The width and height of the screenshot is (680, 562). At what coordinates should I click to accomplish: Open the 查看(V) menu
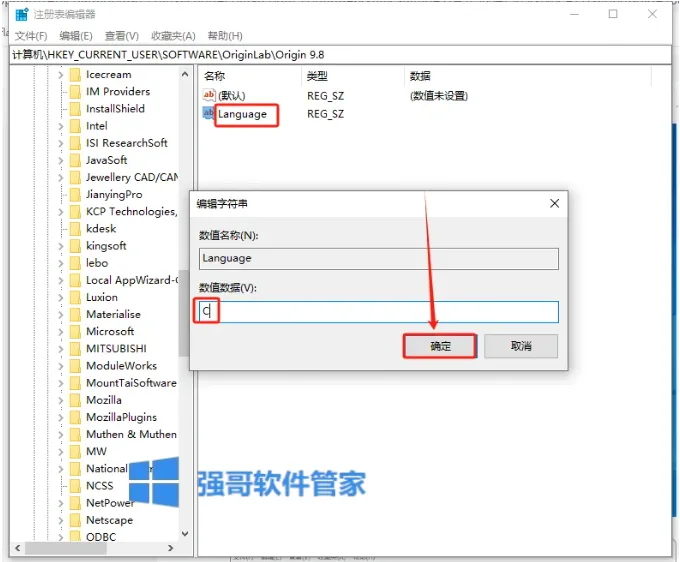coord(122,36)
